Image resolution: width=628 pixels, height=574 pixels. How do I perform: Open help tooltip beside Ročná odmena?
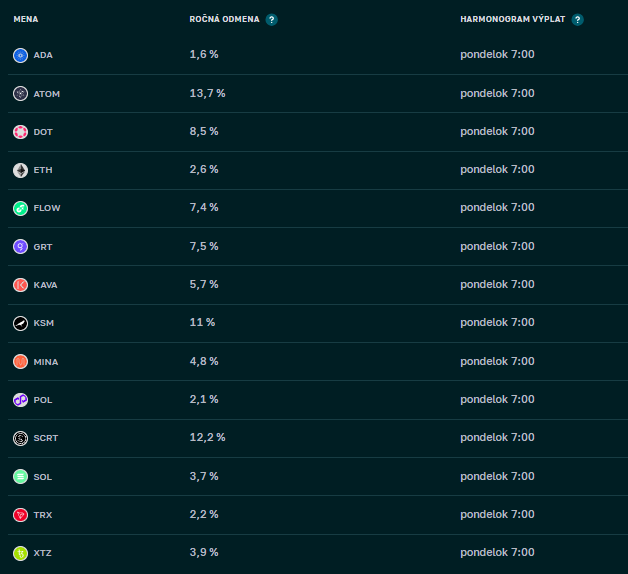point(272,19)
